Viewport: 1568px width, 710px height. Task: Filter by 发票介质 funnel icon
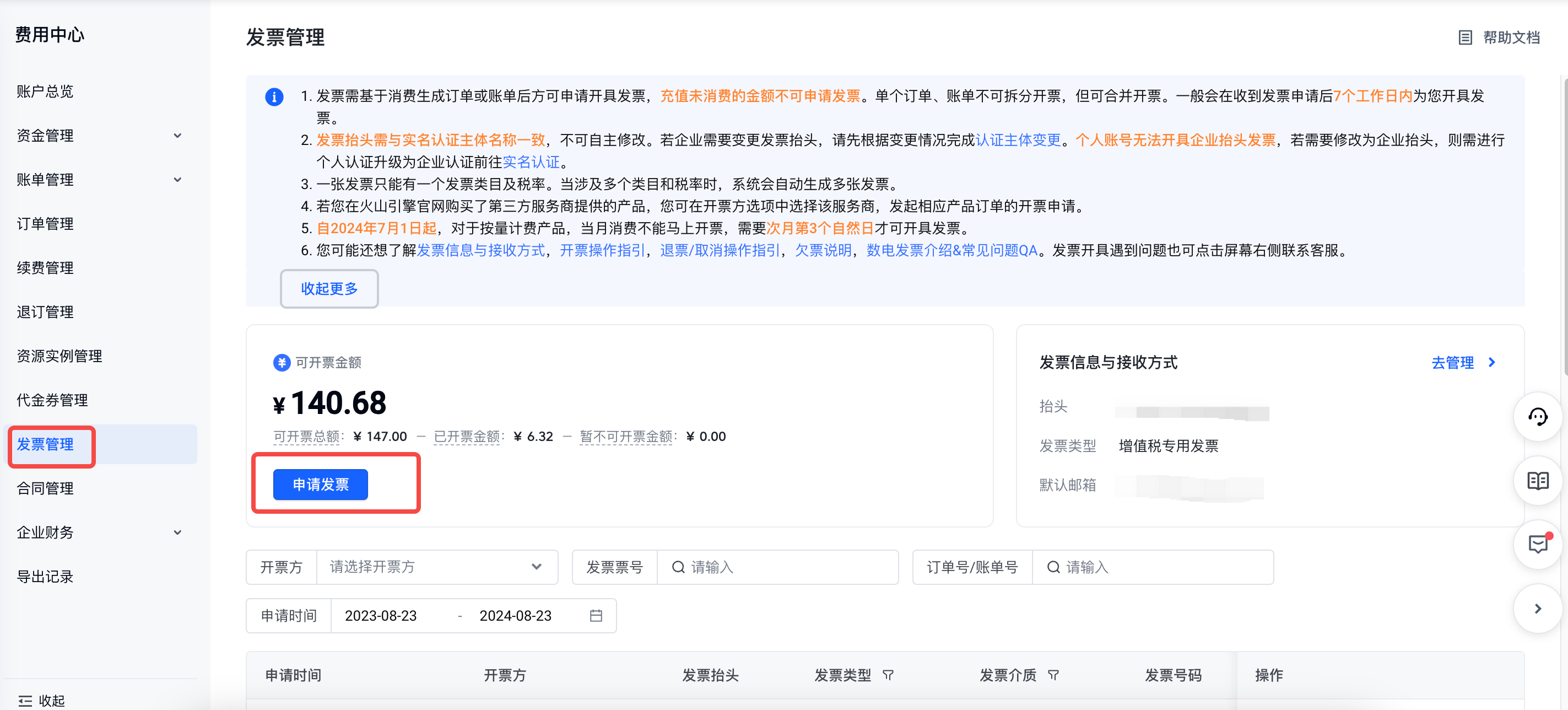click(x=1053, y=675)
